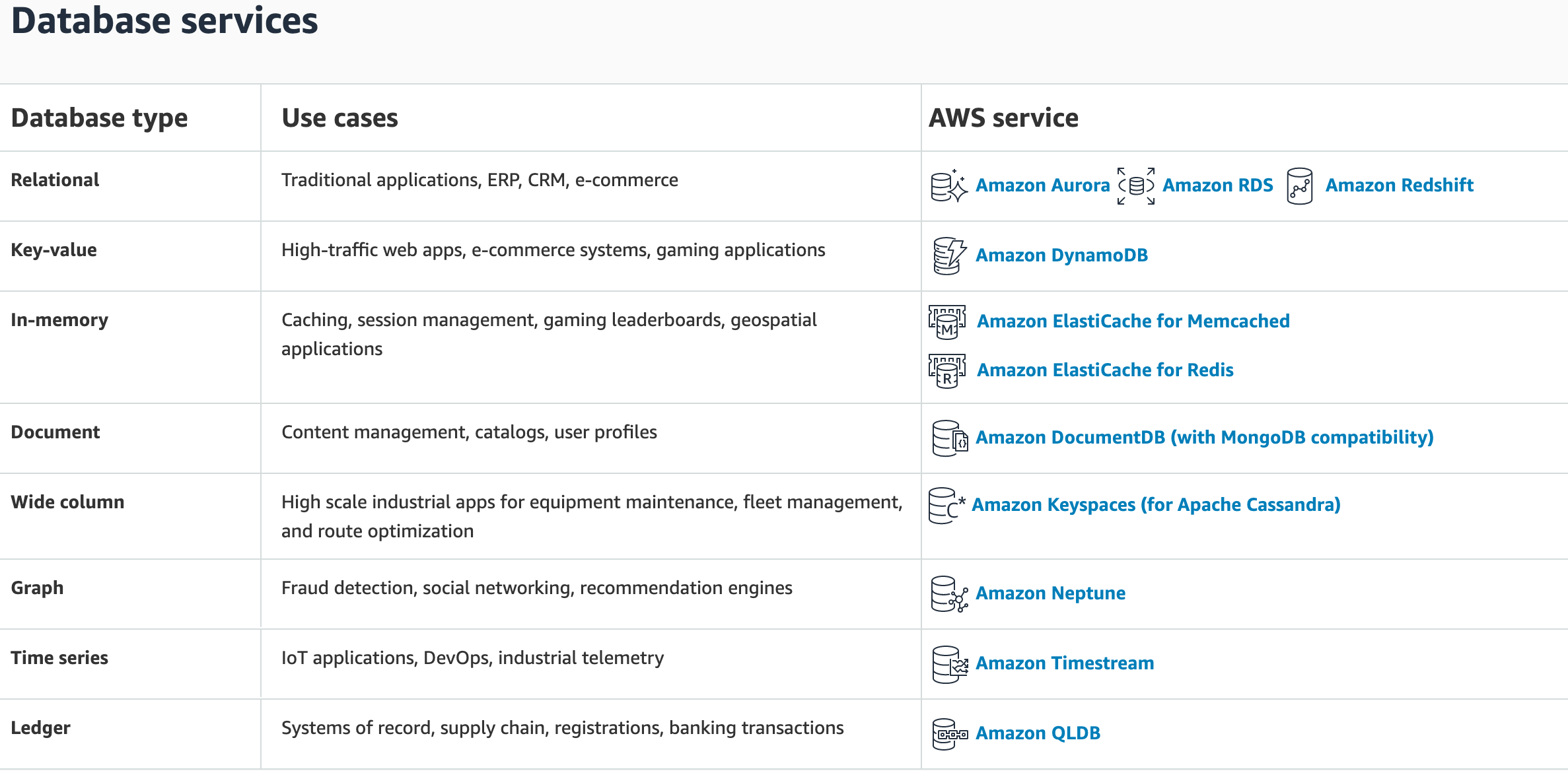Click the ElastiCache Redis R icon
This screenshot has width=1568, height=771.
pos(946,371)
